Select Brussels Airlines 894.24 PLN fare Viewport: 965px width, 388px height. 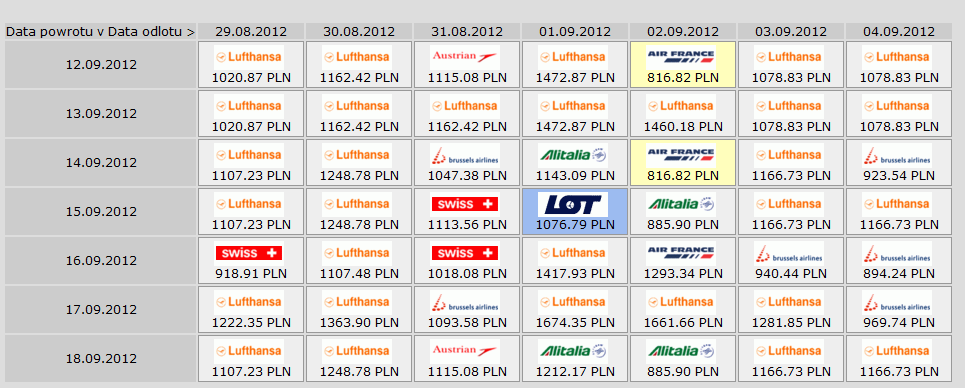point(899,261)
